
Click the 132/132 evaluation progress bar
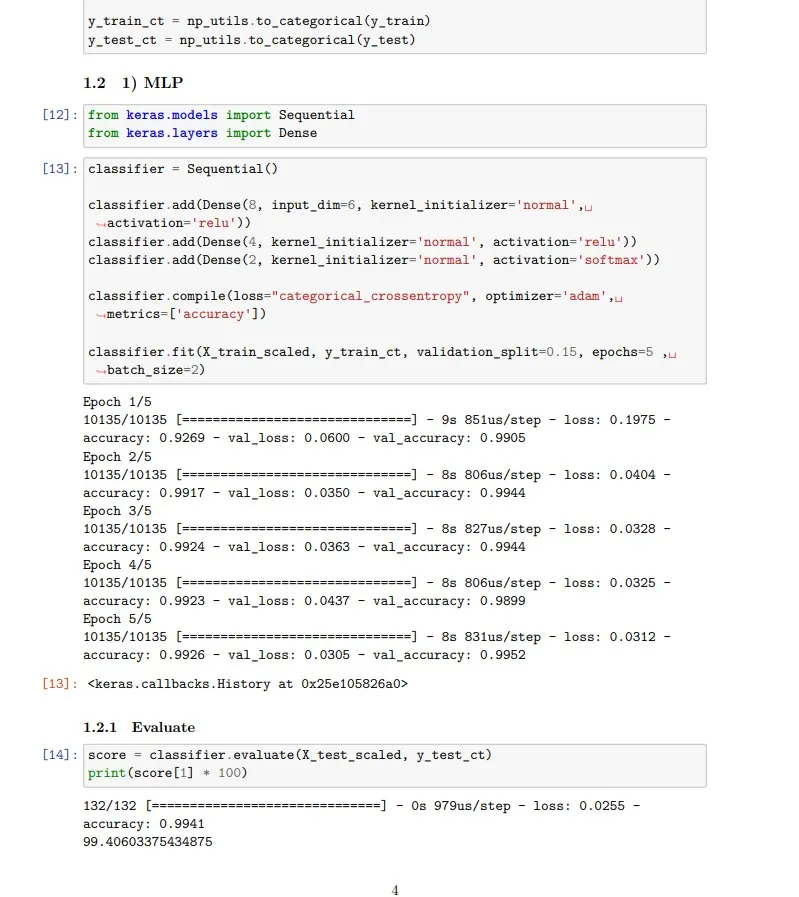pyautogui.click(x=265, y=805)
